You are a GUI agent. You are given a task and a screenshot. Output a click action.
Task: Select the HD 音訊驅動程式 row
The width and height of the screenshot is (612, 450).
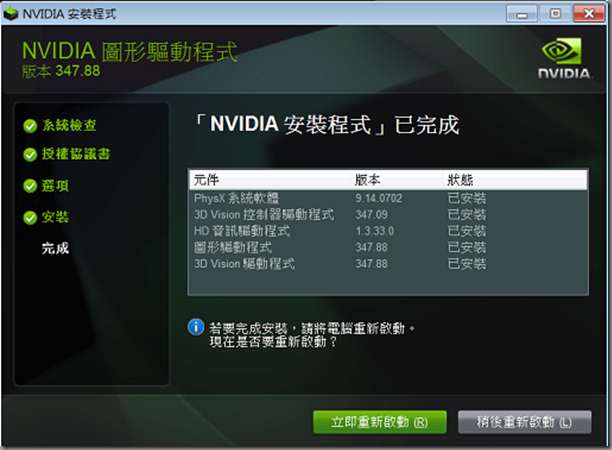pos(388,231)
